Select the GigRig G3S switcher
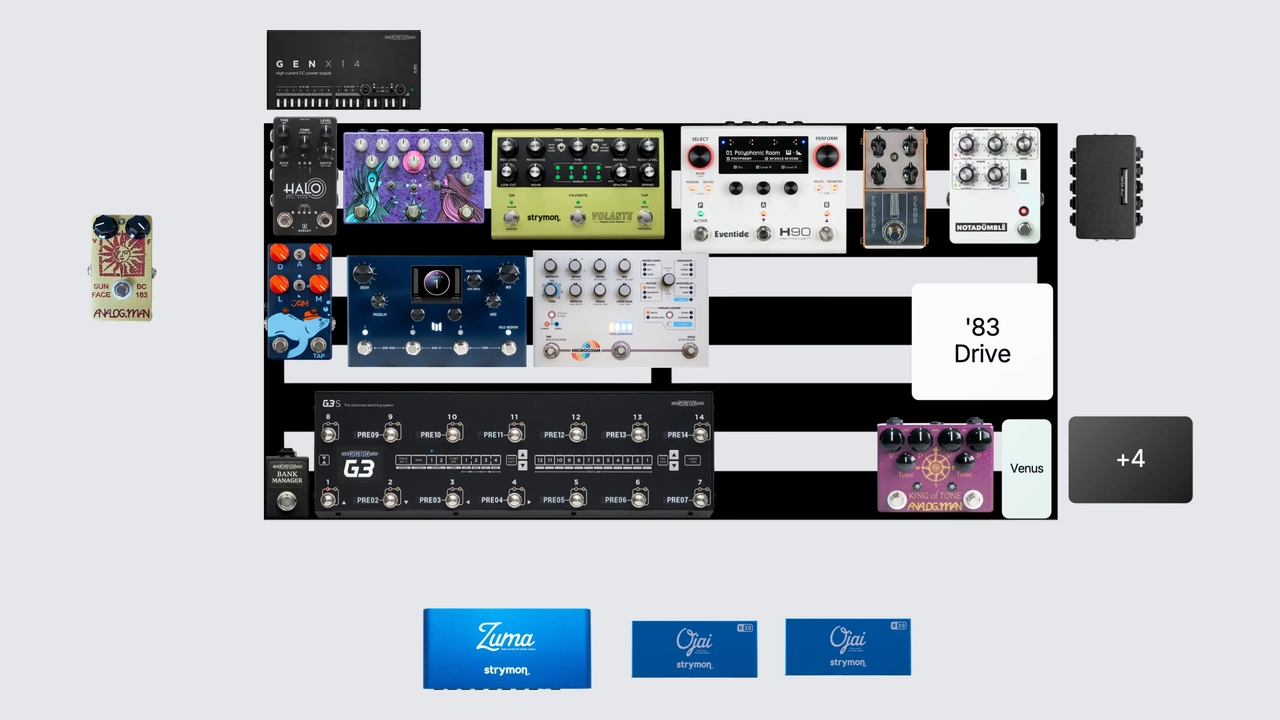 point(514,454)
